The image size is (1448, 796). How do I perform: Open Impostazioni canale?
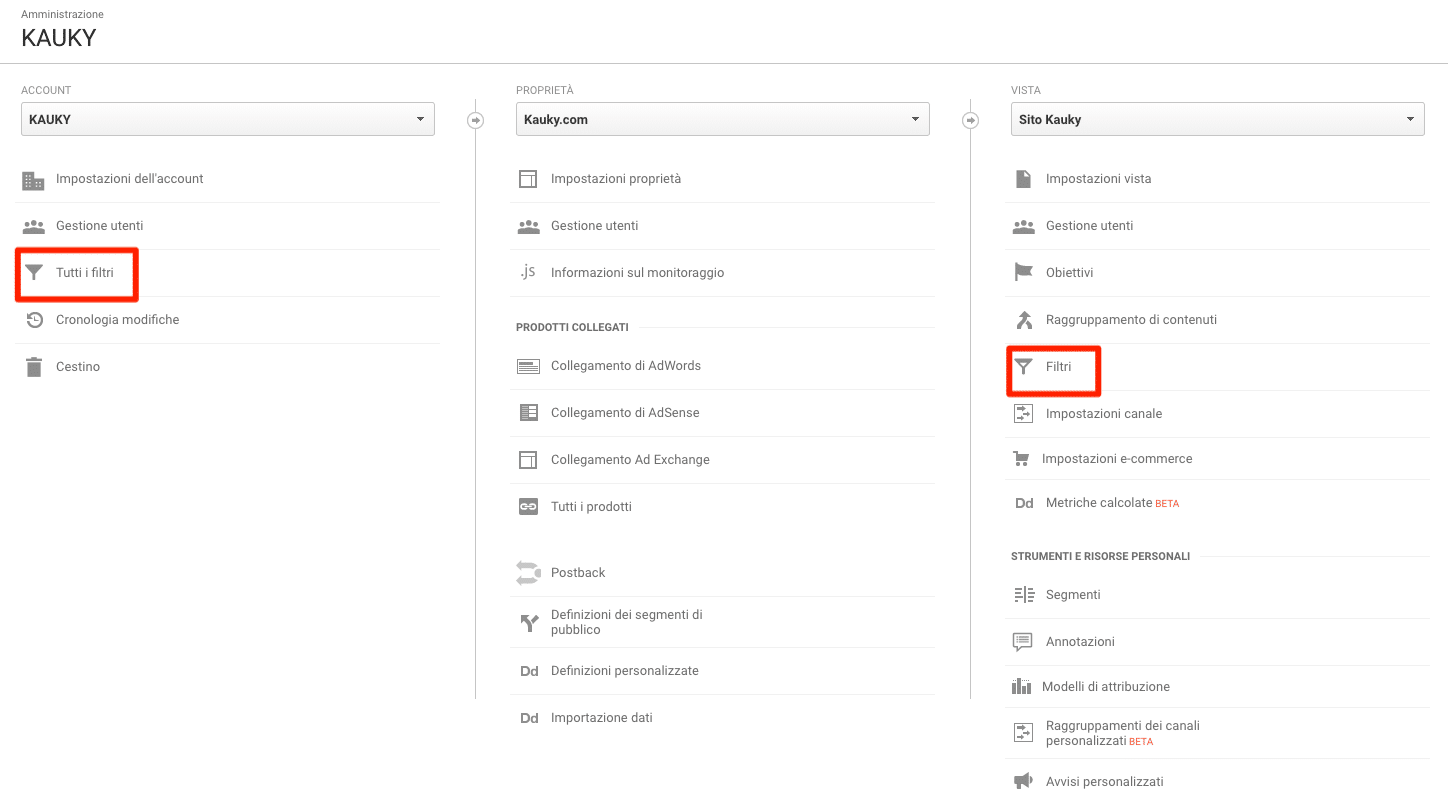coord(1104,414)
